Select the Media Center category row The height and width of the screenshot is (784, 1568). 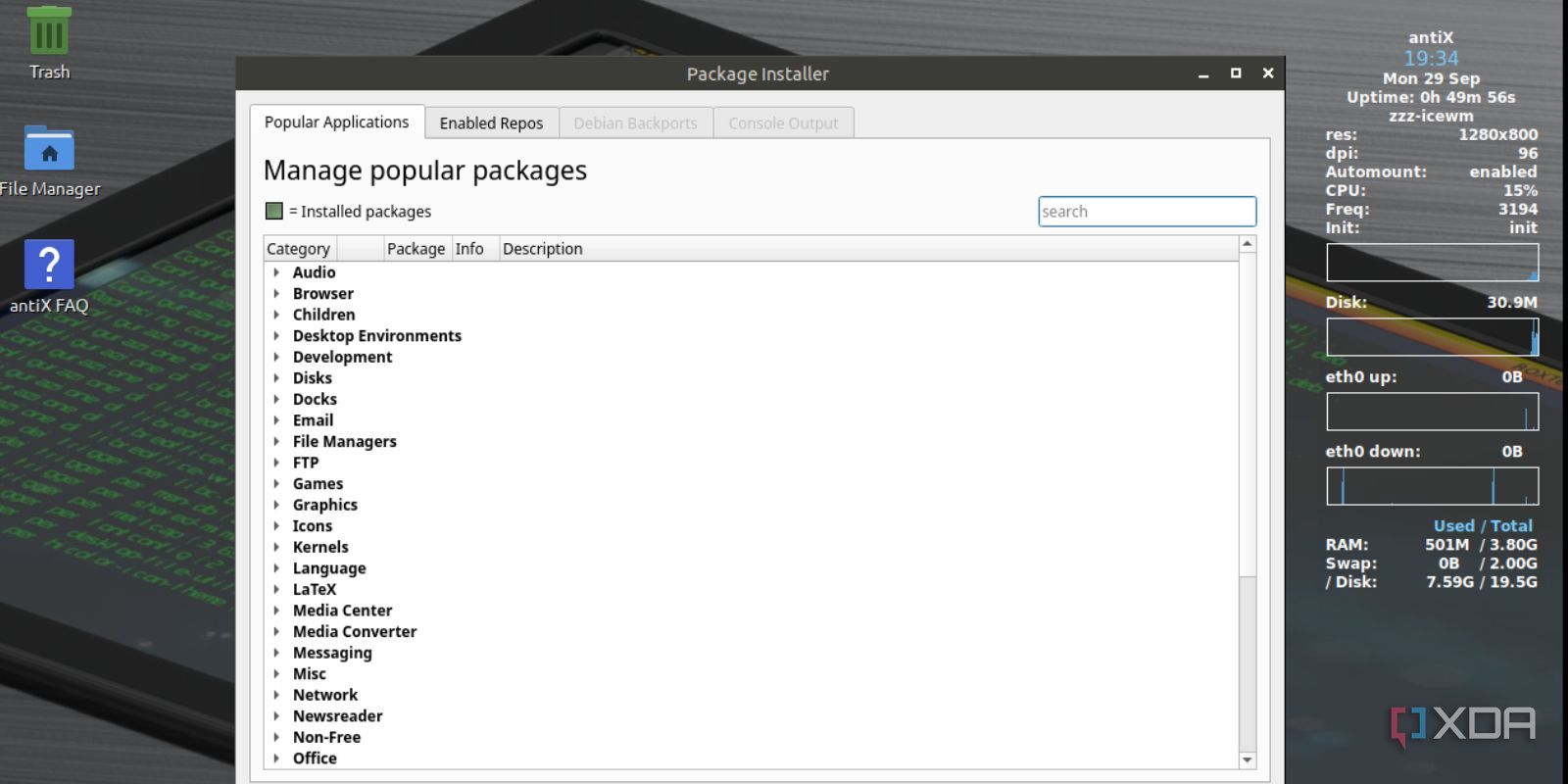coord(751,611)
